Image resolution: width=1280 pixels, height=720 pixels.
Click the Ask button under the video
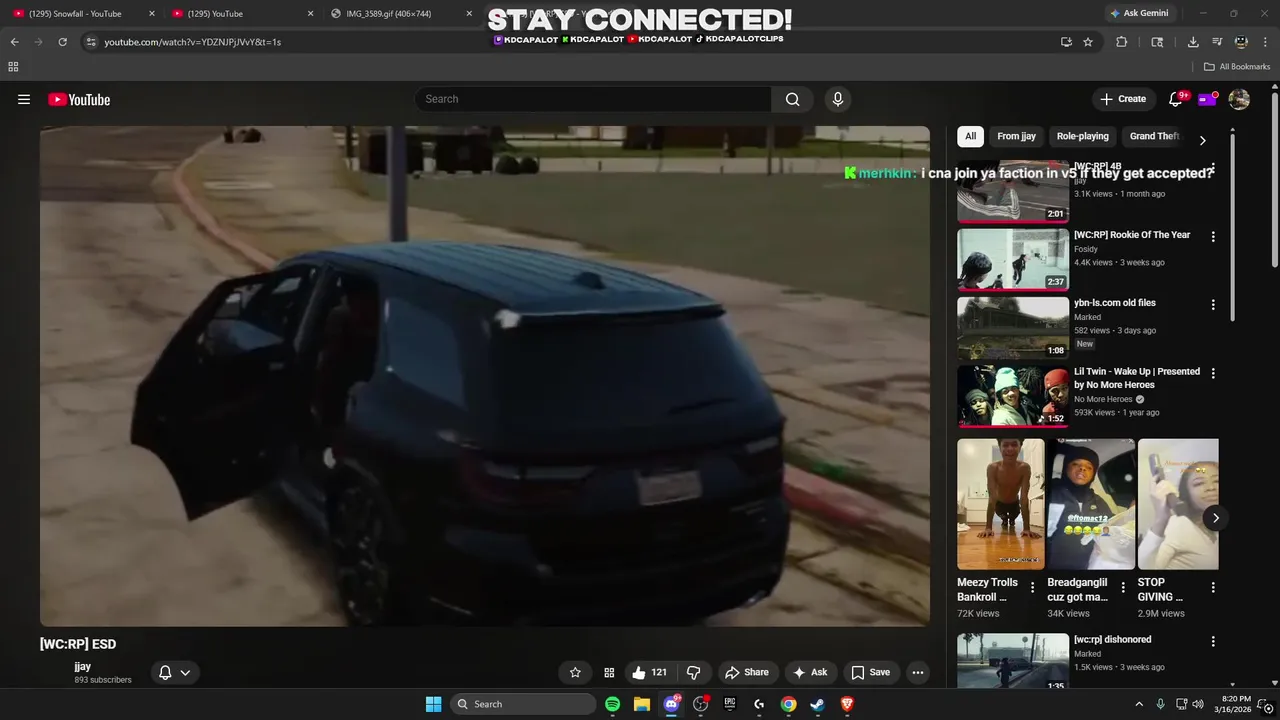tap(811, 672)
